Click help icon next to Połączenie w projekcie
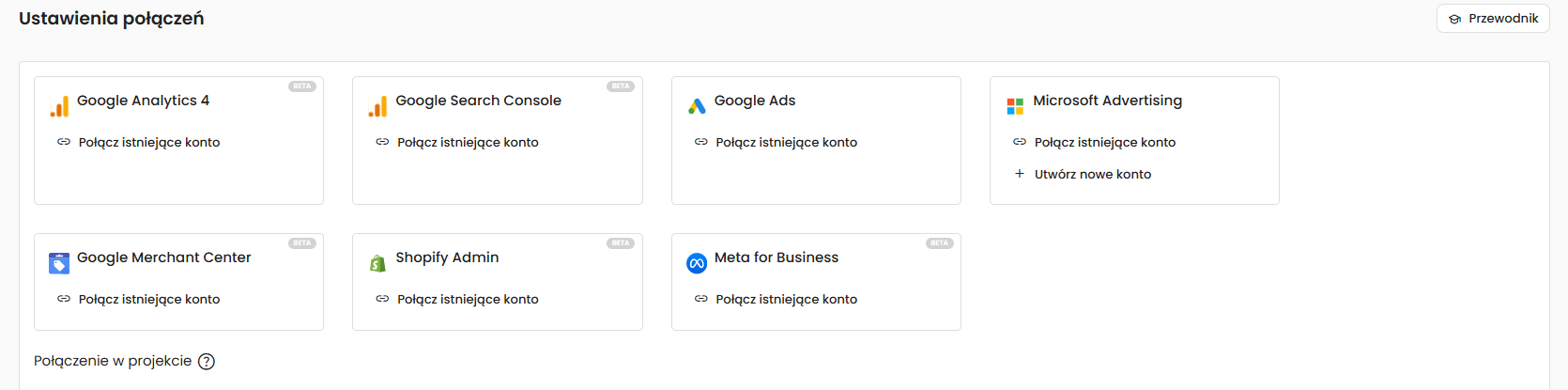 [207, 362]
